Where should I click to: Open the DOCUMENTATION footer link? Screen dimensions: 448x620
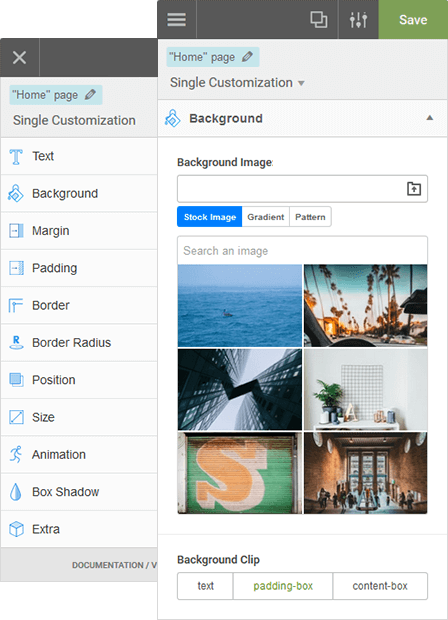[108, 565]
